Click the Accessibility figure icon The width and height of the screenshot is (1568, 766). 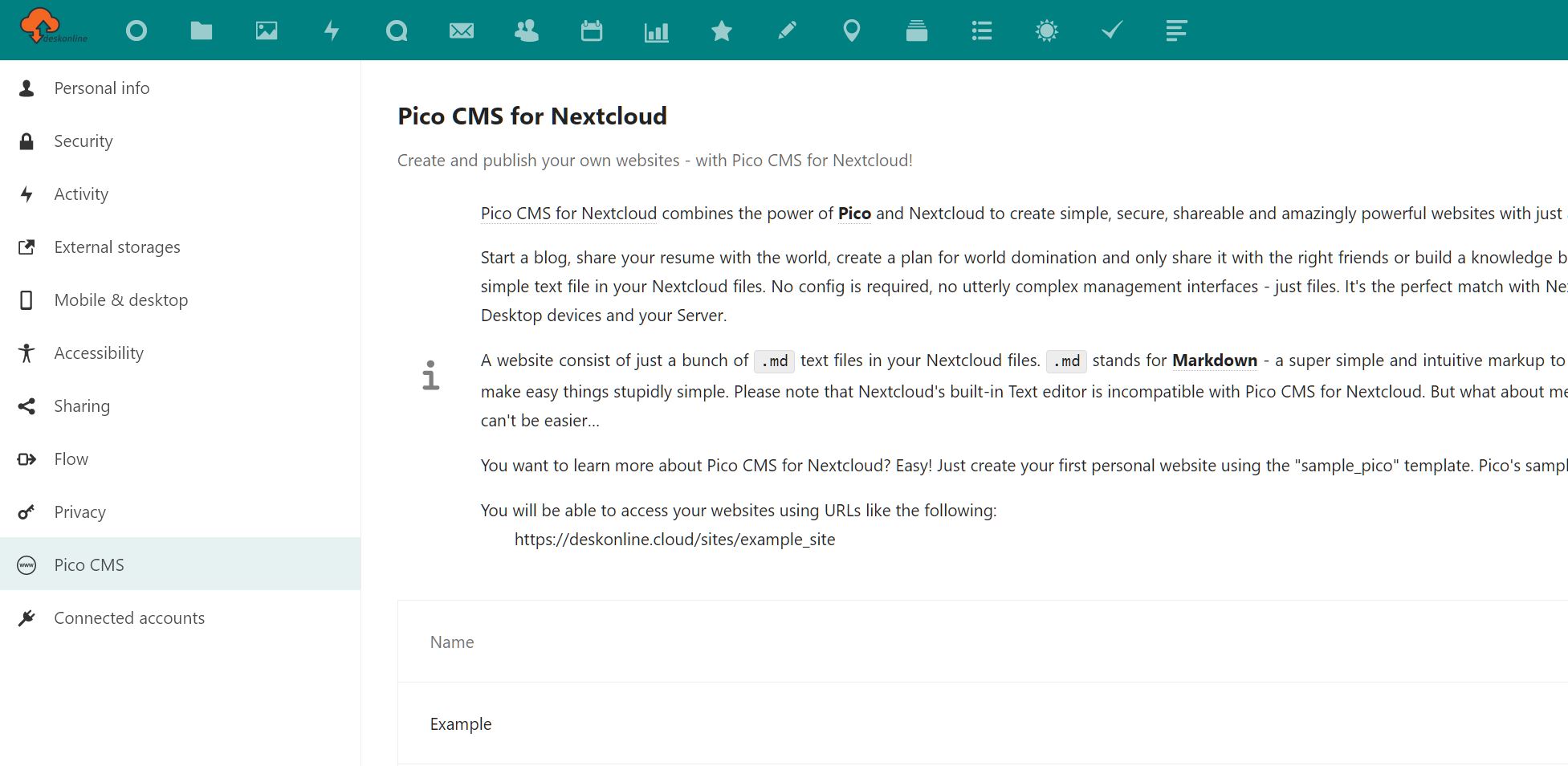pos(26,353)
